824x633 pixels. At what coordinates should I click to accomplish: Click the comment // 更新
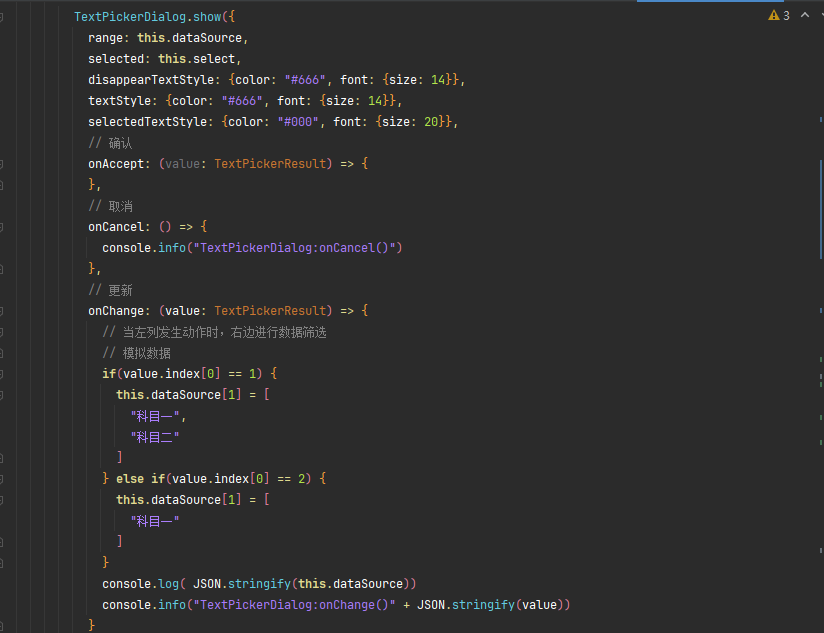click(110, 290)
